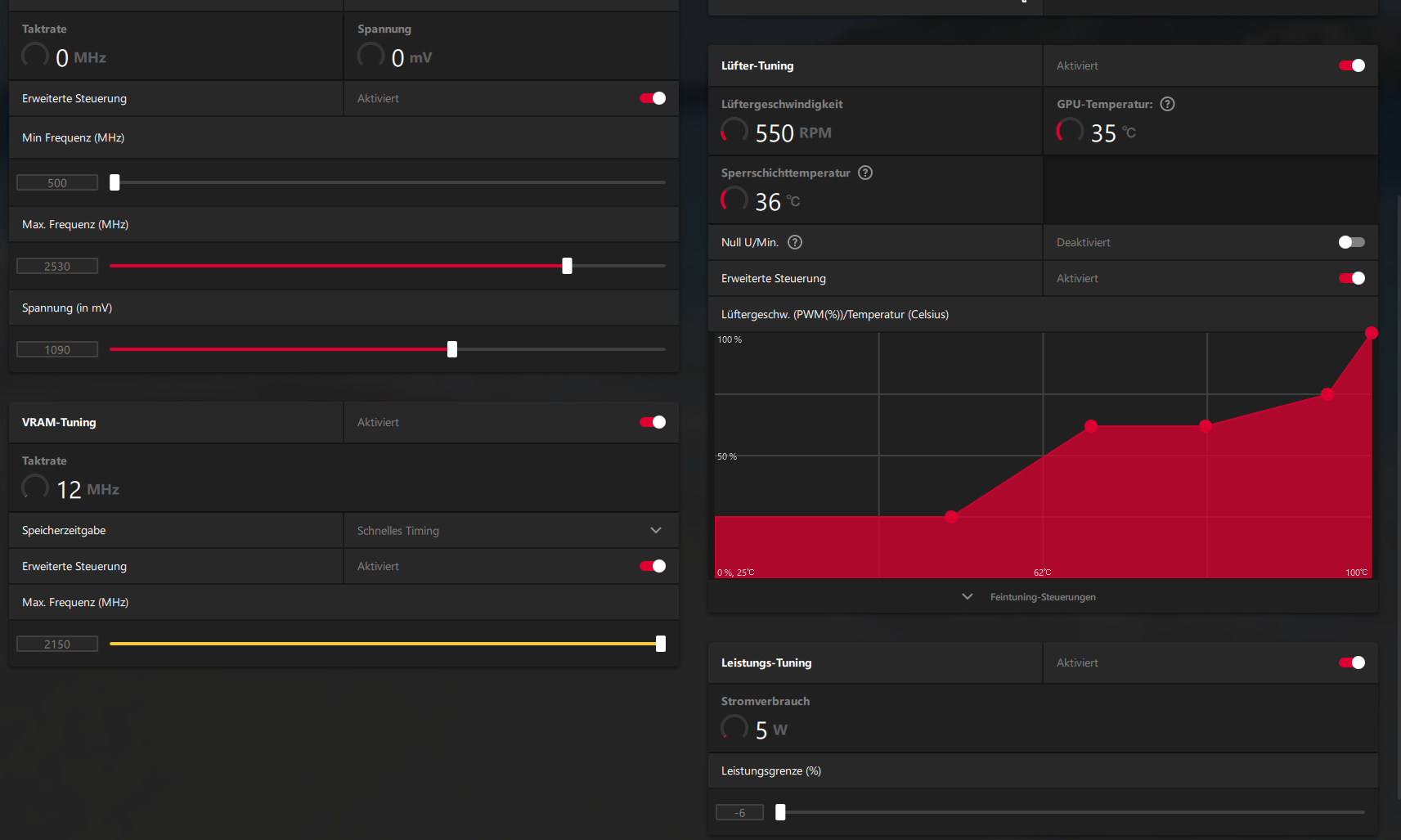Disable the VRAM-Tuning switch
1401x840 pixels.
[x=653, y=422]
